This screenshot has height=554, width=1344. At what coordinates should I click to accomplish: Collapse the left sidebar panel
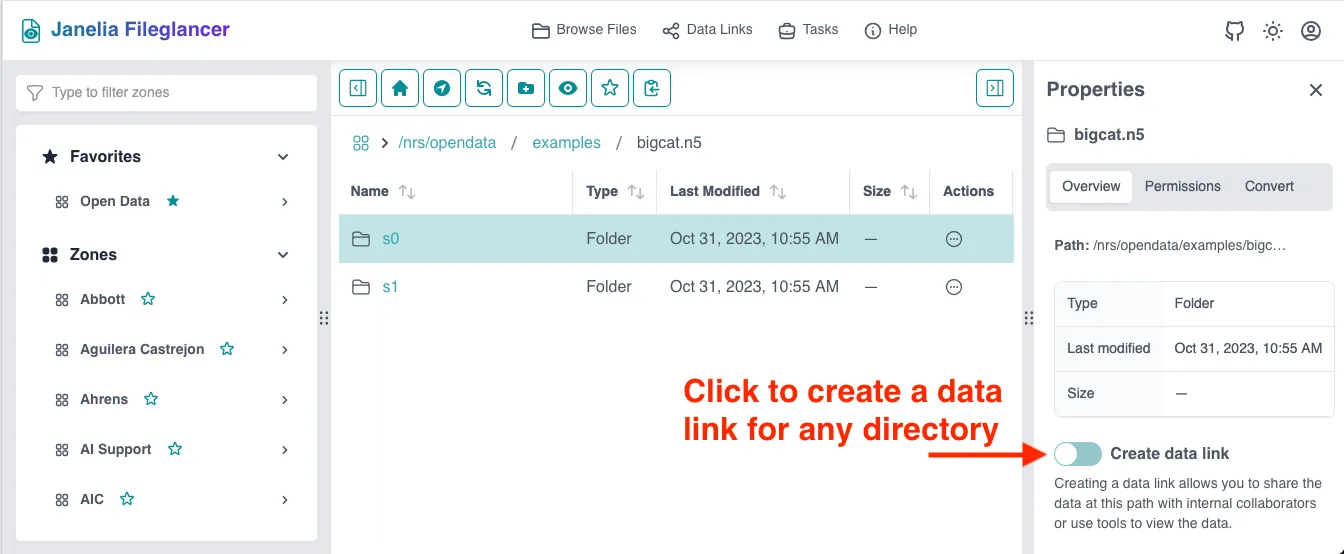click(x=358, y=88)
